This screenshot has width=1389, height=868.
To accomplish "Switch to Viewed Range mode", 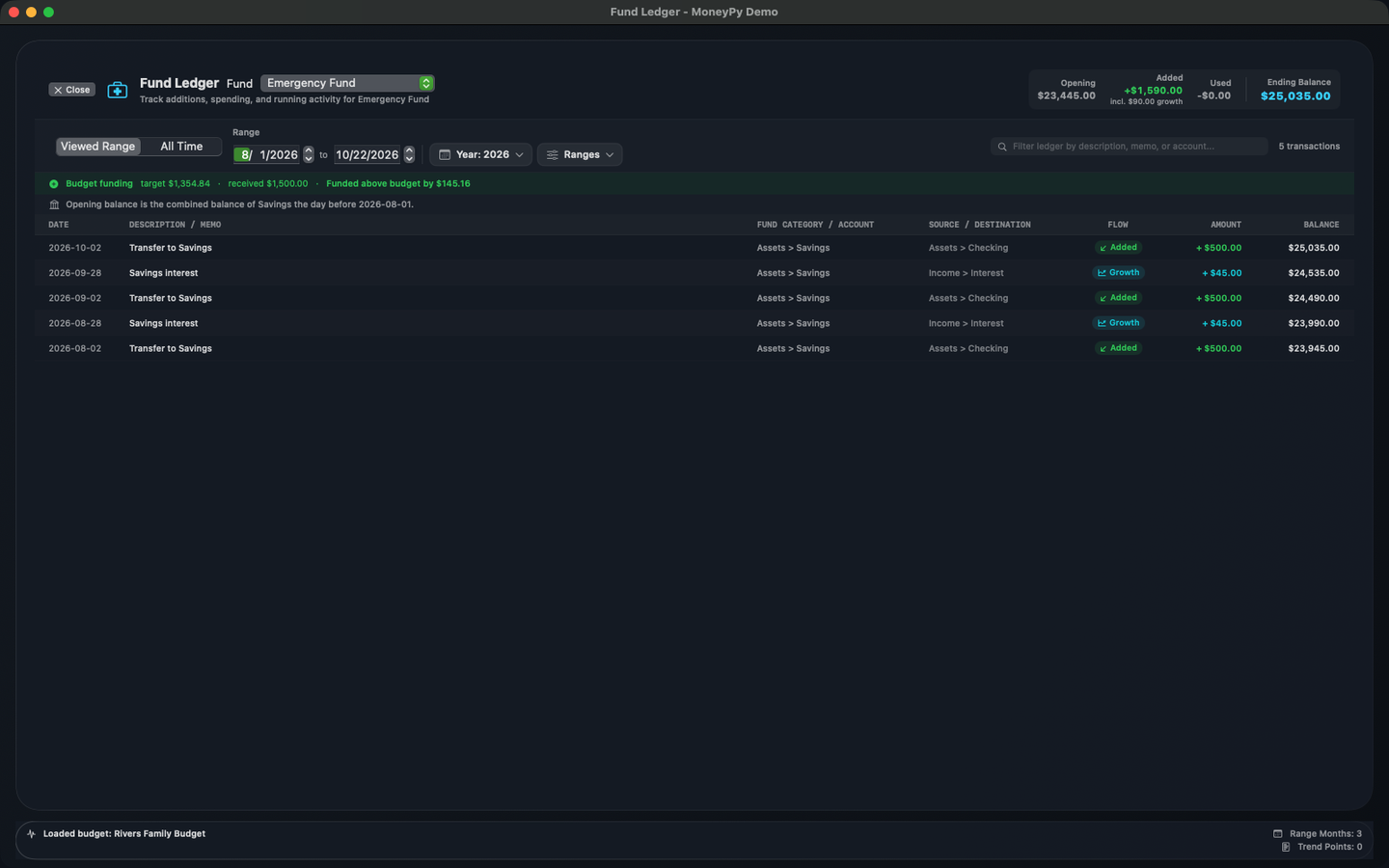I will click(x=98, y=147).
